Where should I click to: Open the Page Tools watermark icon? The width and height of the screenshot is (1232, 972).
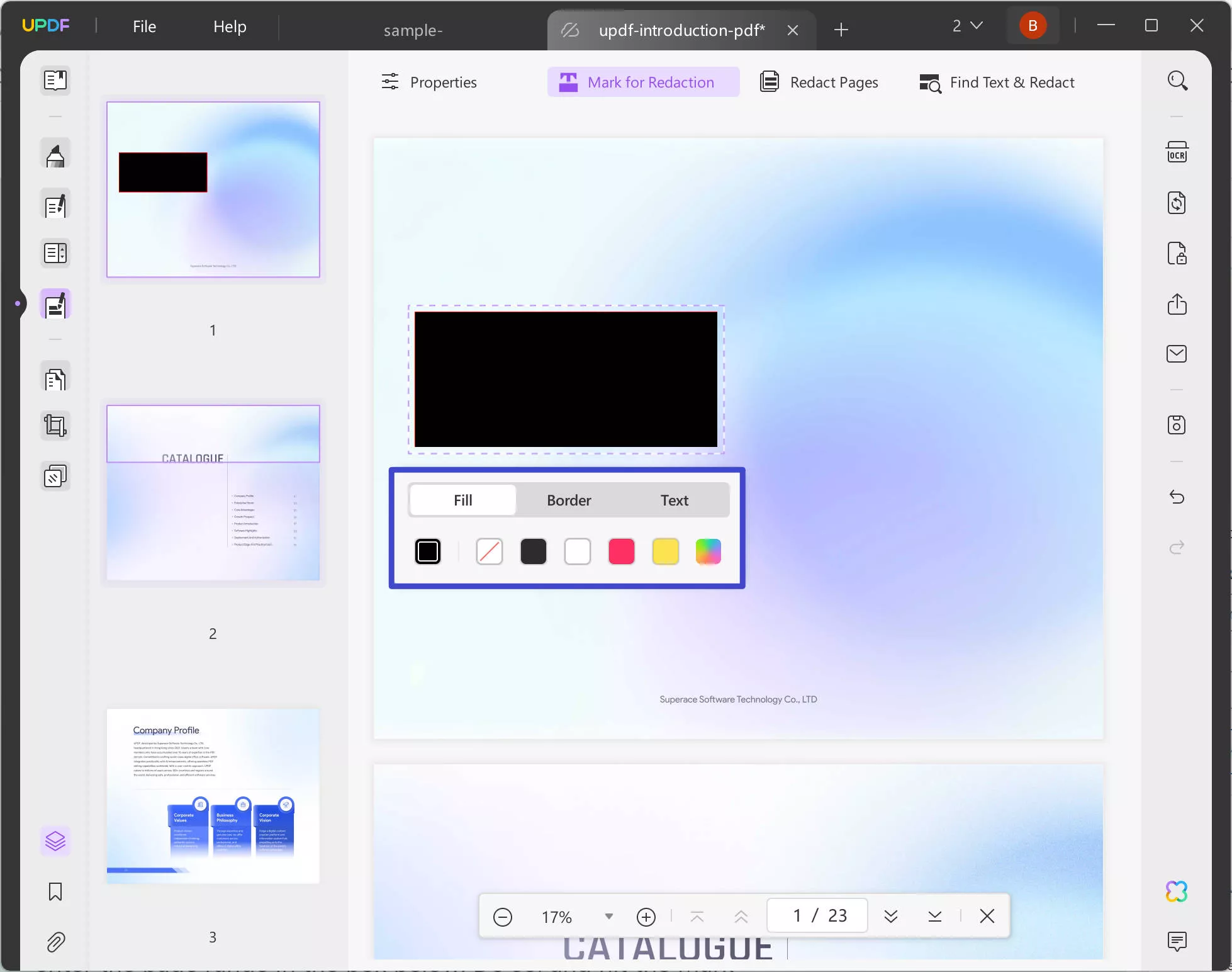coord(55,477)
